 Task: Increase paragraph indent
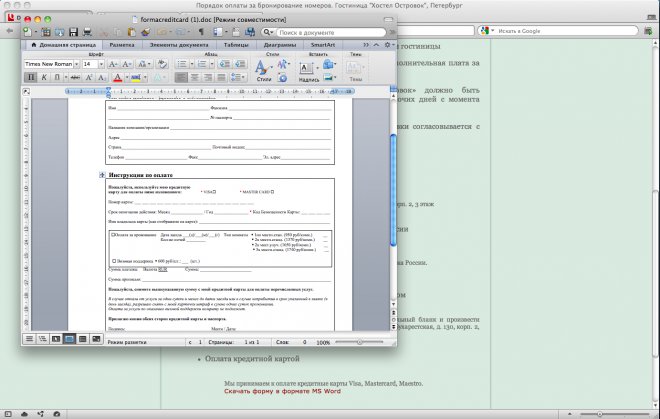pos(241,64)
